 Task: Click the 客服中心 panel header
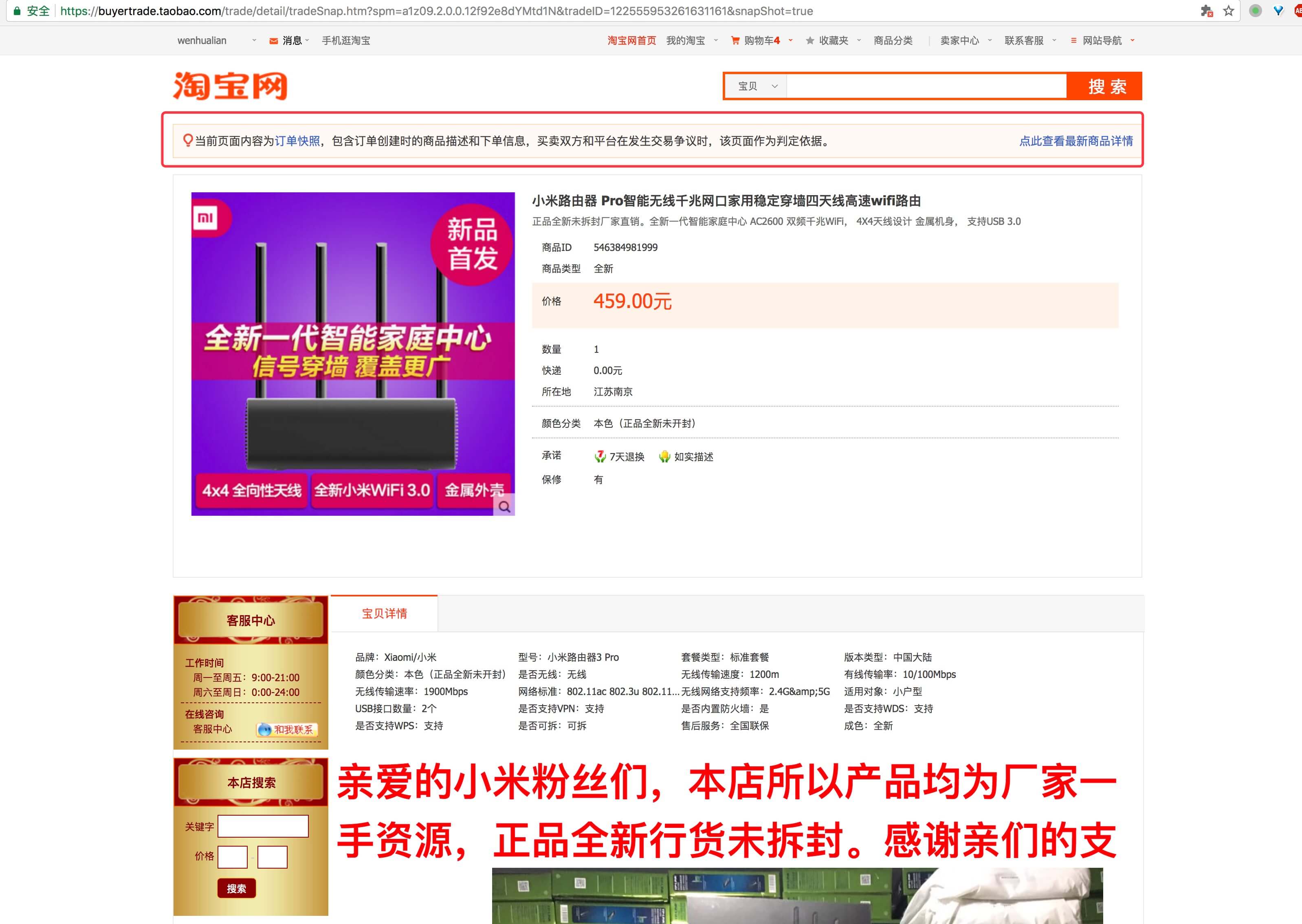click(250, 620)
